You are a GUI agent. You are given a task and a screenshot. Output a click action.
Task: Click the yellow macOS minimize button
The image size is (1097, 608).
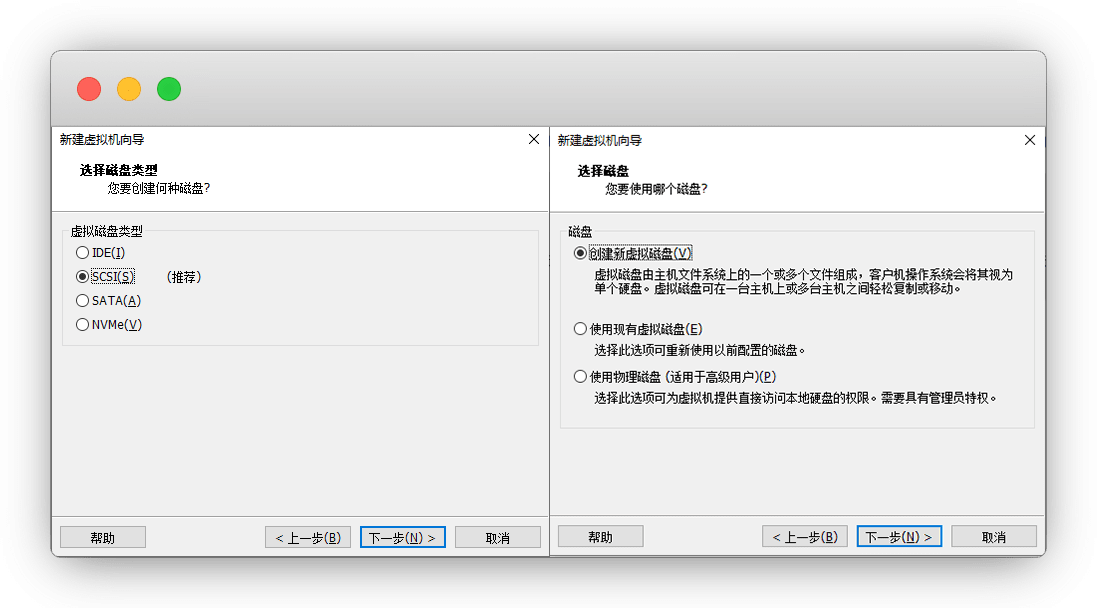(x=129, y=89)
